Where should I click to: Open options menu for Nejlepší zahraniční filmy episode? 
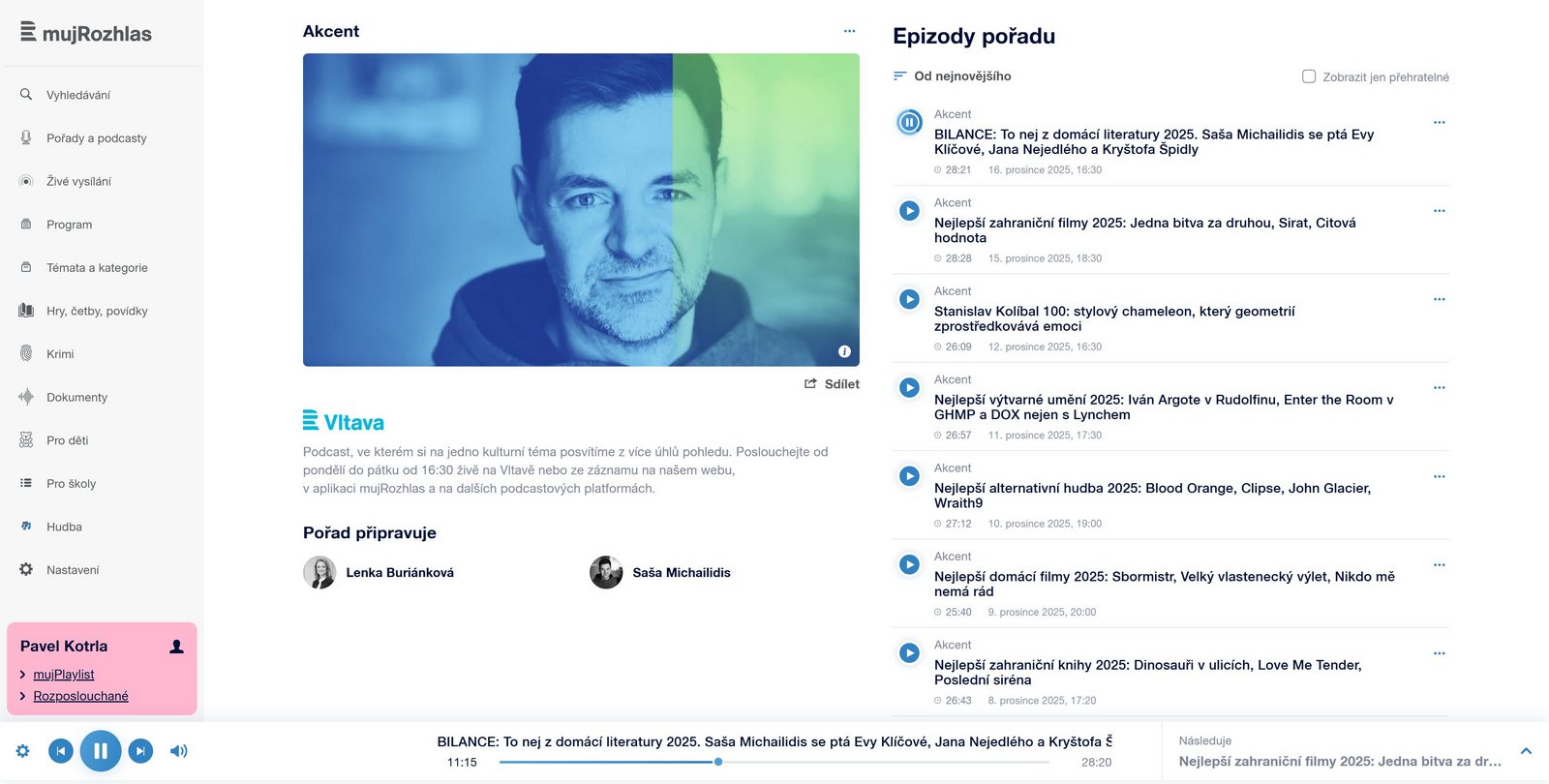click(1439, 211)
